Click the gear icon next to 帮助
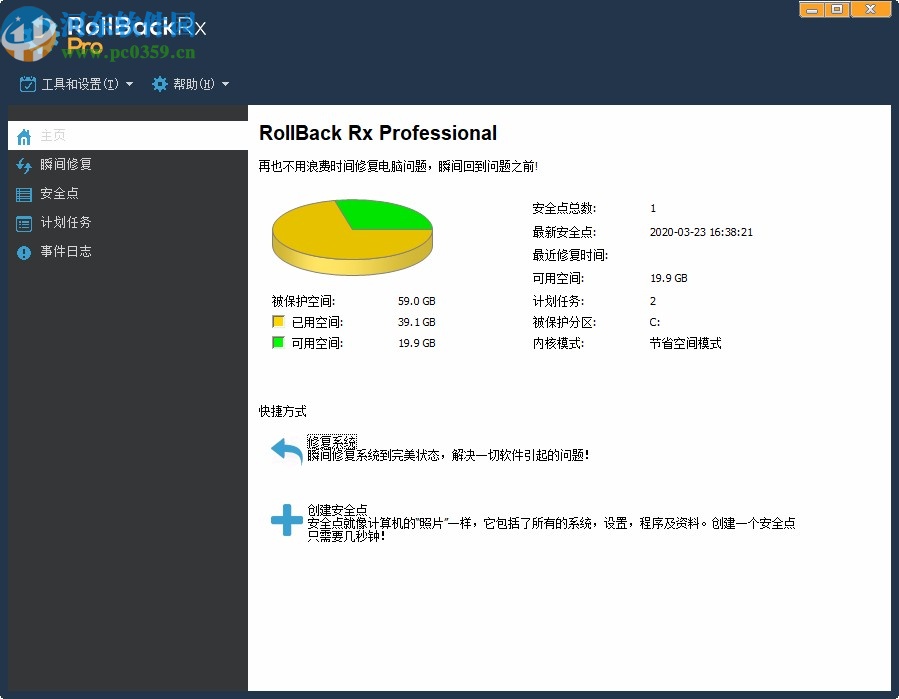 click(x=159, y=84)
